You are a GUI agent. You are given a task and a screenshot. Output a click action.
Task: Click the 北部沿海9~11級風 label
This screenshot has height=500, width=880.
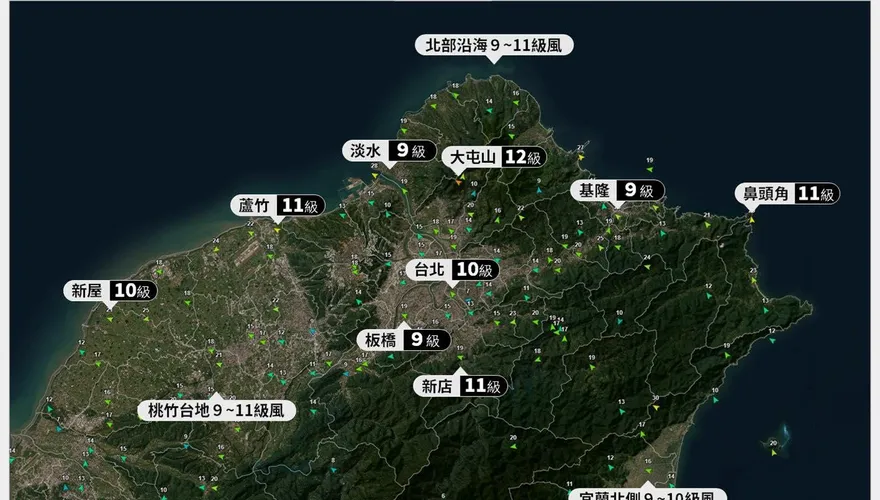pos(494,45)
